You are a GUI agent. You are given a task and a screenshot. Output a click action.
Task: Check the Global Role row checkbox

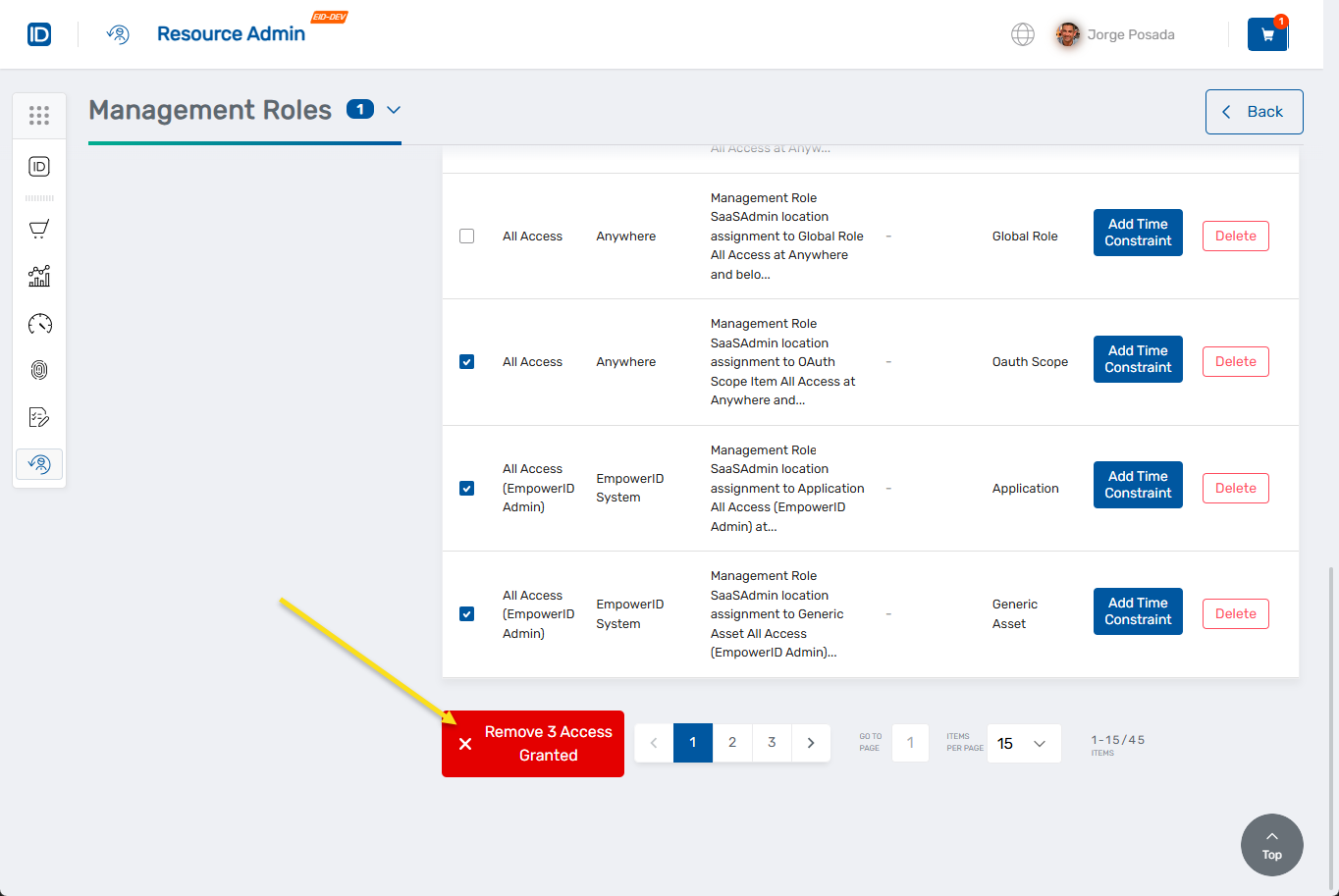coord(466,236)
